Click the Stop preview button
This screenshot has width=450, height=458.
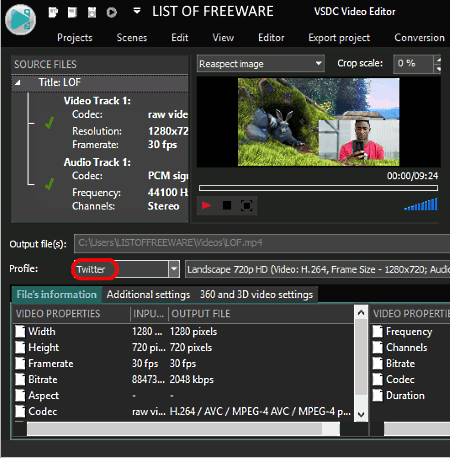click(227, 205)
